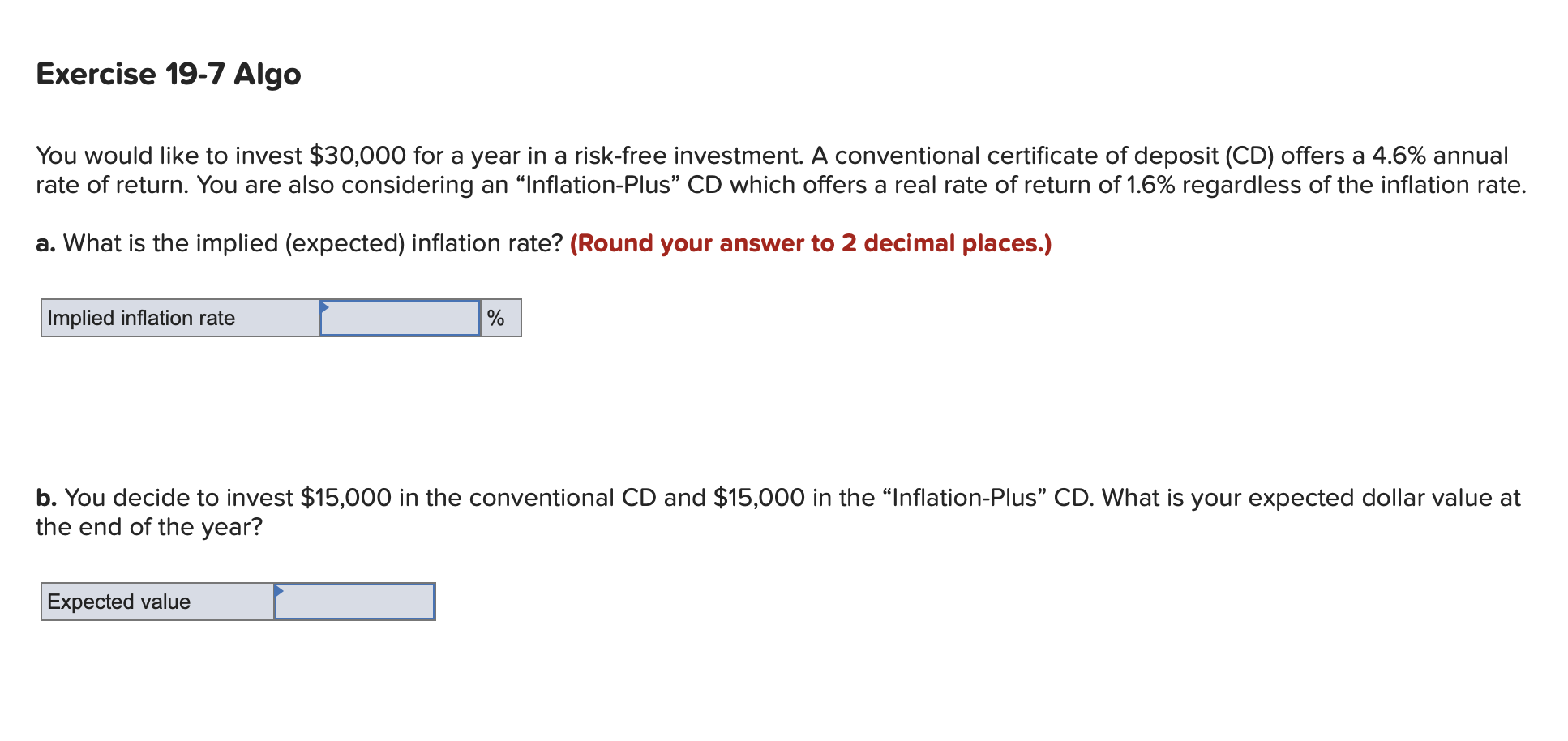Click the part a question text

(300, 242)
